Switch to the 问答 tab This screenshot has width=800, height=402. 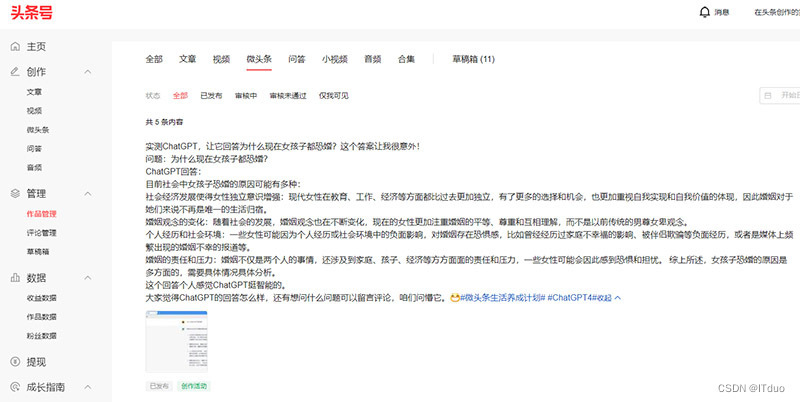(297, 59)
